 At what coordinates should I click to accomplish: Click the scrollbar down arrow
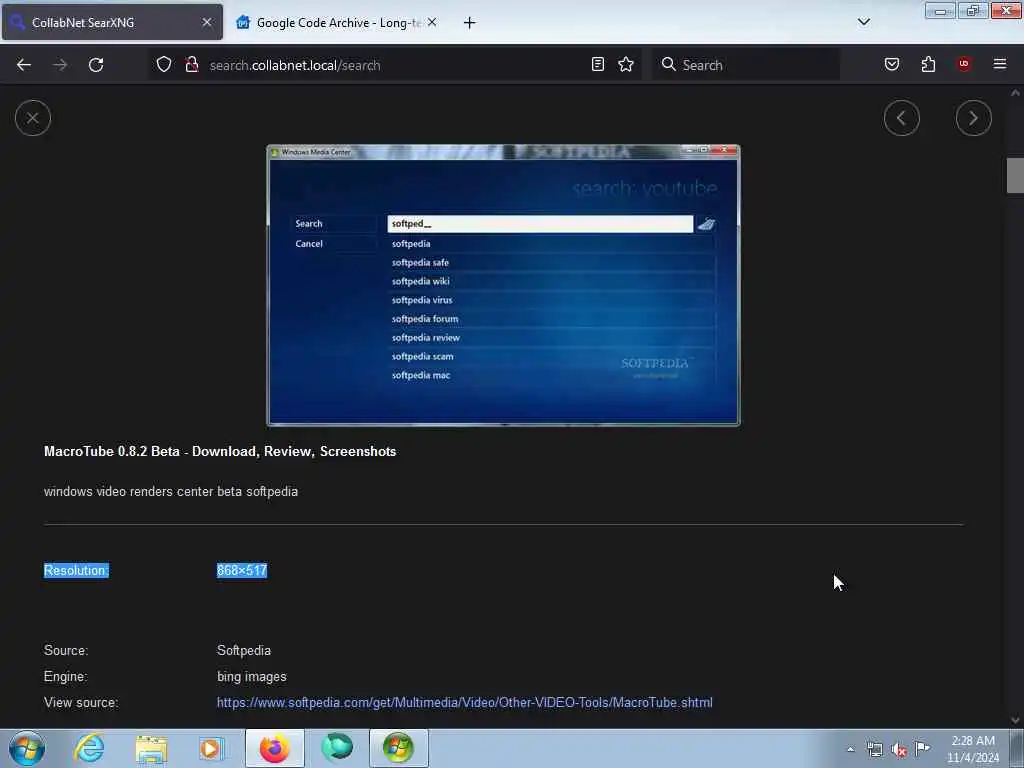[1015, 720]
